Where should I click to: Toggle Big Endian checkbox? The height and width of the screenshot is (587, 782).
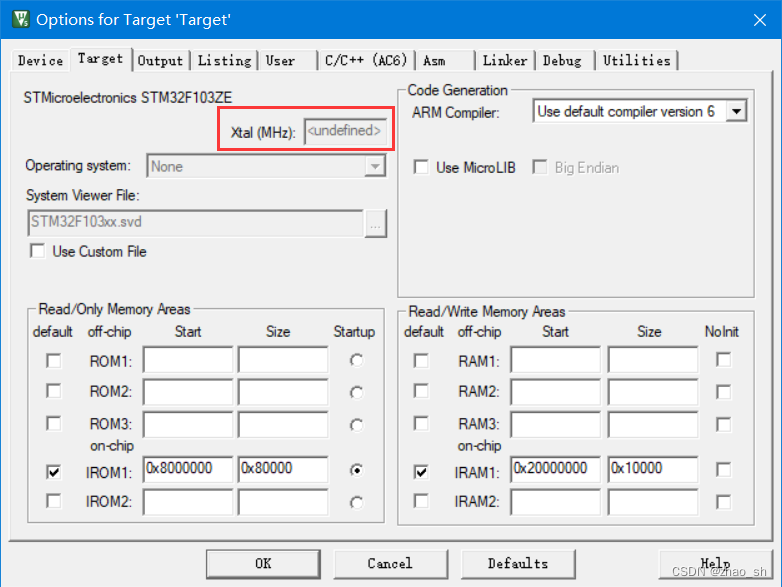(540, 167)
